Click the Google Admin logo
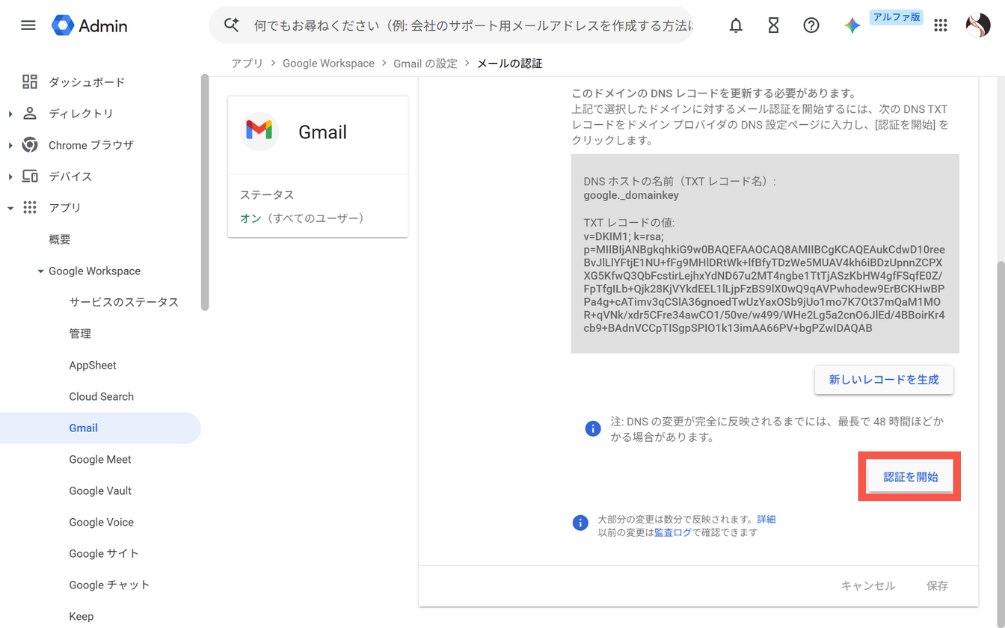The height and width of the screenshot is (628, 1005). click(90, 26)
